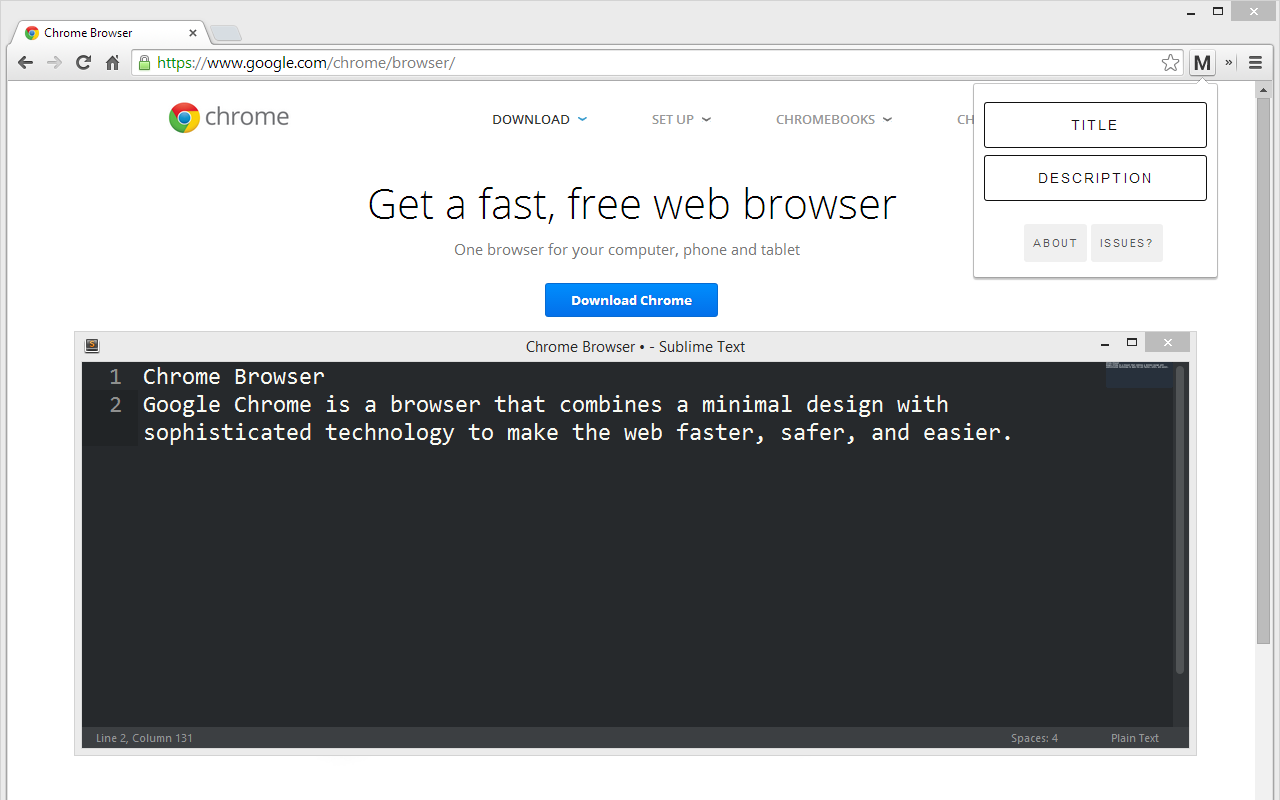1280x800 pixels.
Task: Click the Sublime Text app icon
Action: (x=92, y=346)
